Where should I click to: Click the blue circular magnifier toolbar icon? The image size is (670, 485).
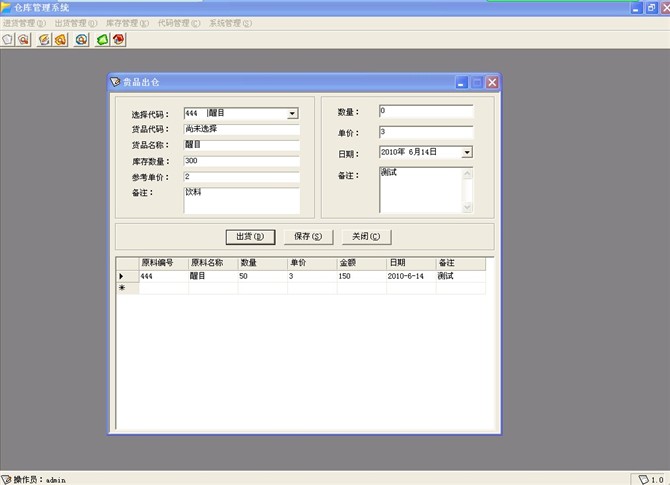tap(81, 40)
